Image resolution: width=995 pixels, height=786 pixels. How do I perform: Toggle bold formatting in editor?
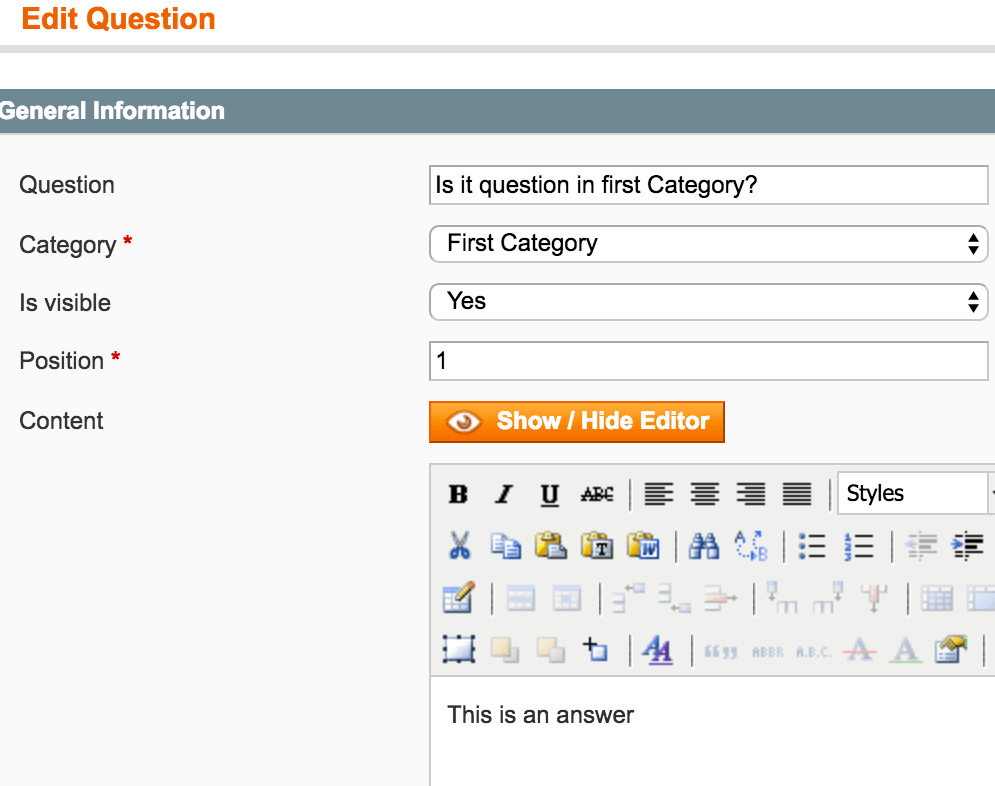click(x=458, y=494)
